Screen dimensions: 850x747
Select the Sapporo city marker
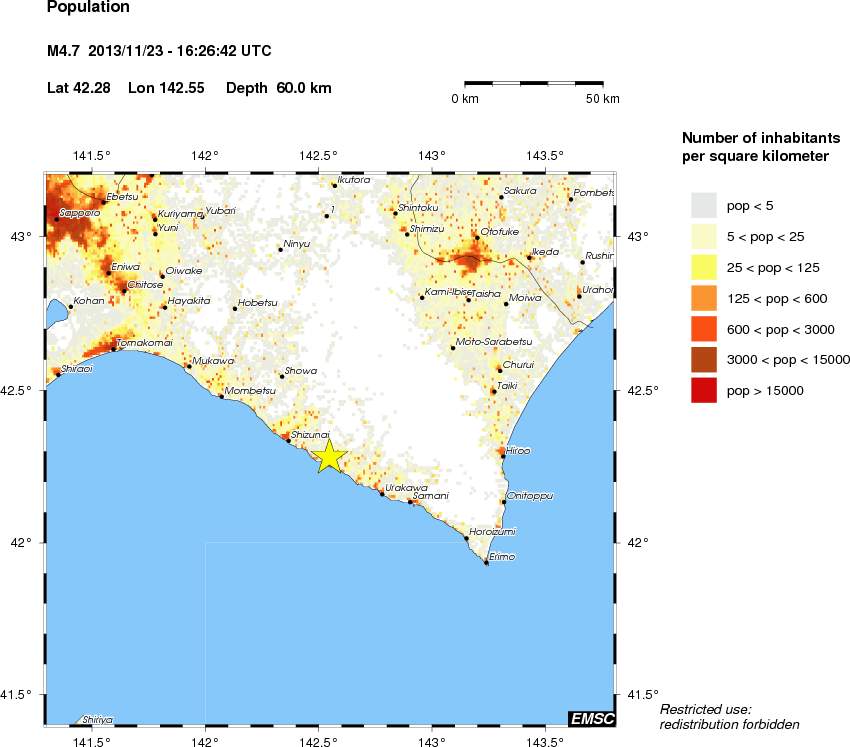point(56,218)
